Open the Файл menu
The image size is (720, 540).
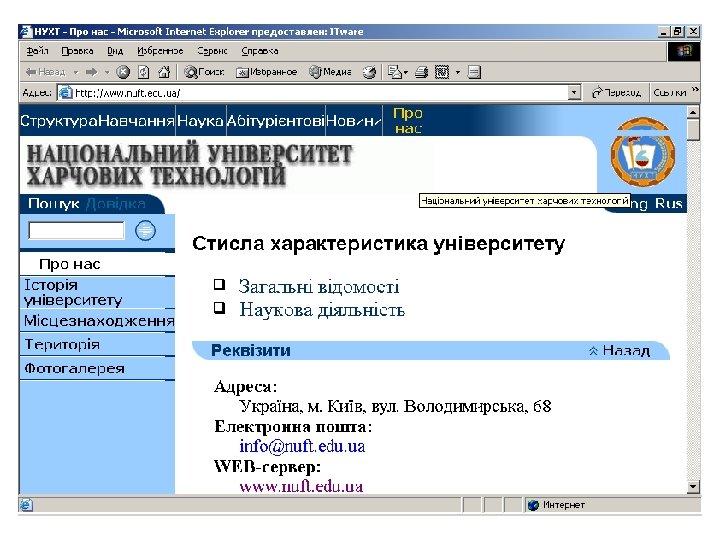click(x=37, y=51)
